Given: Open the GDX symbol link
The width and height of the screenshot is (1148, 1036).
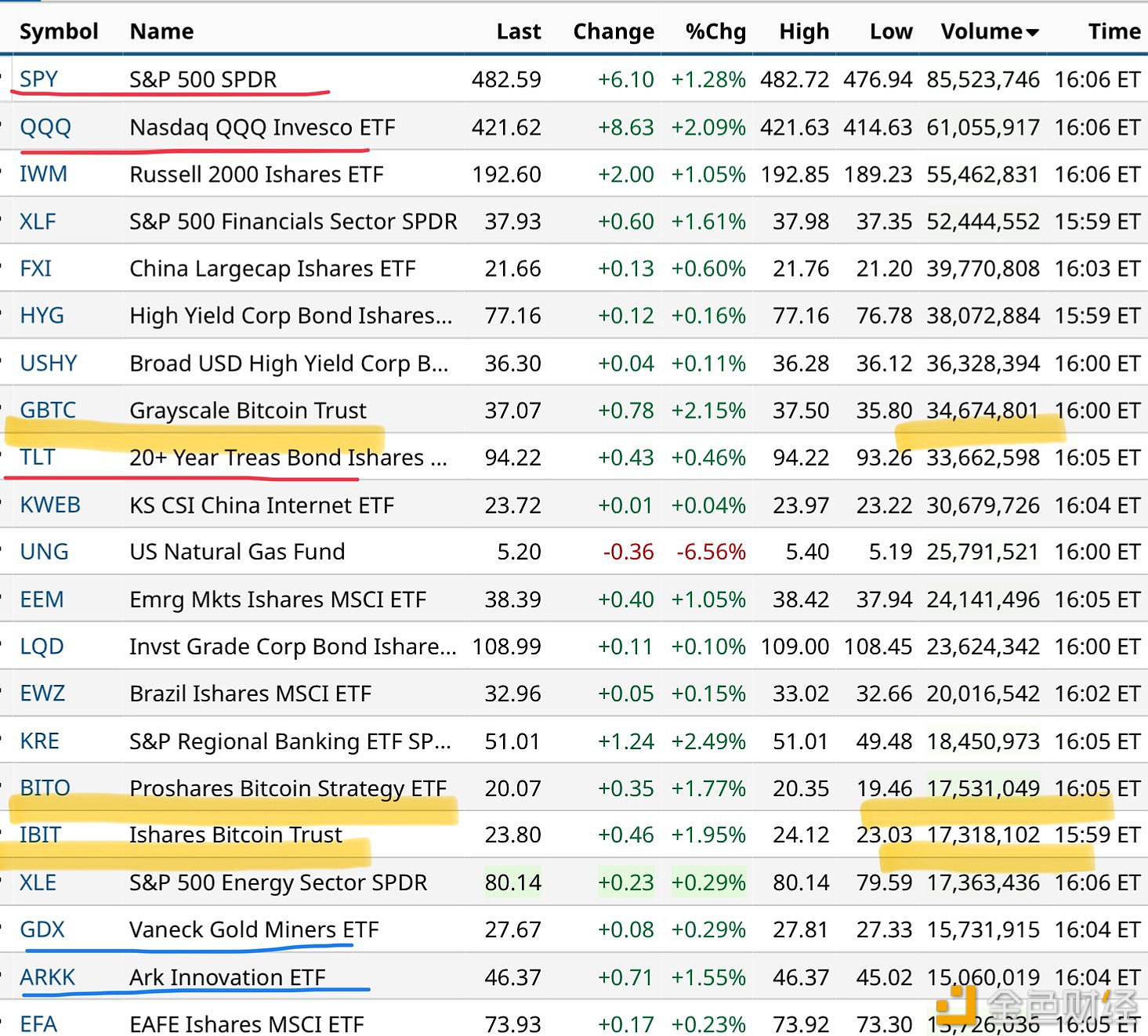Looking at the screenshot, I should [x=42, y=930].
